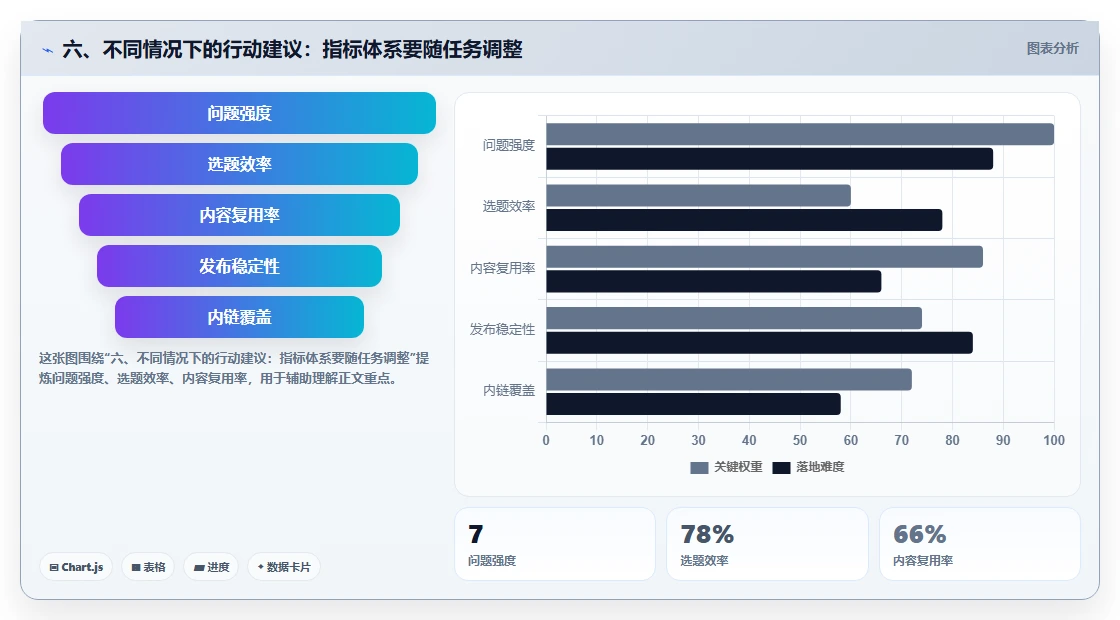1120x620 pixels.
Task: Click the 关键权重 bar for 发布稳定性
Action: click(734, 319)
